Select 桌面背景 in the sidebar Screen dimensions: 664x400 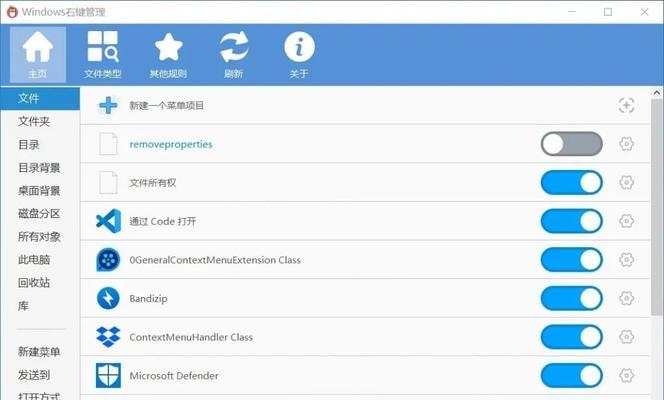[40, 190]
